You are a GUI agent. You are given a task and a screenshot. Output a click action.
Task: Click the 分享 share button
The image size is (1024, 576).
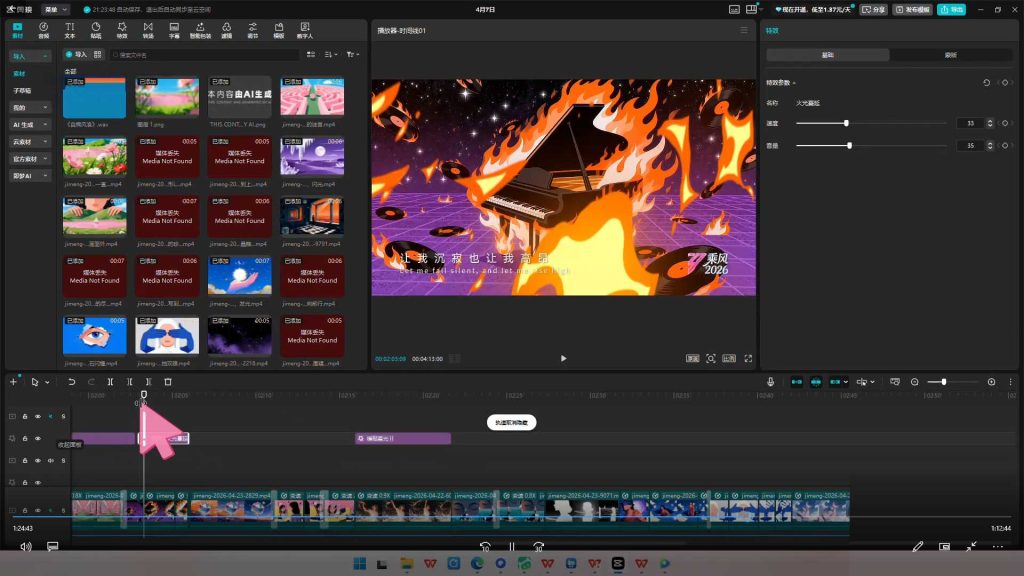pyautogui.click(x=874, y=10)
